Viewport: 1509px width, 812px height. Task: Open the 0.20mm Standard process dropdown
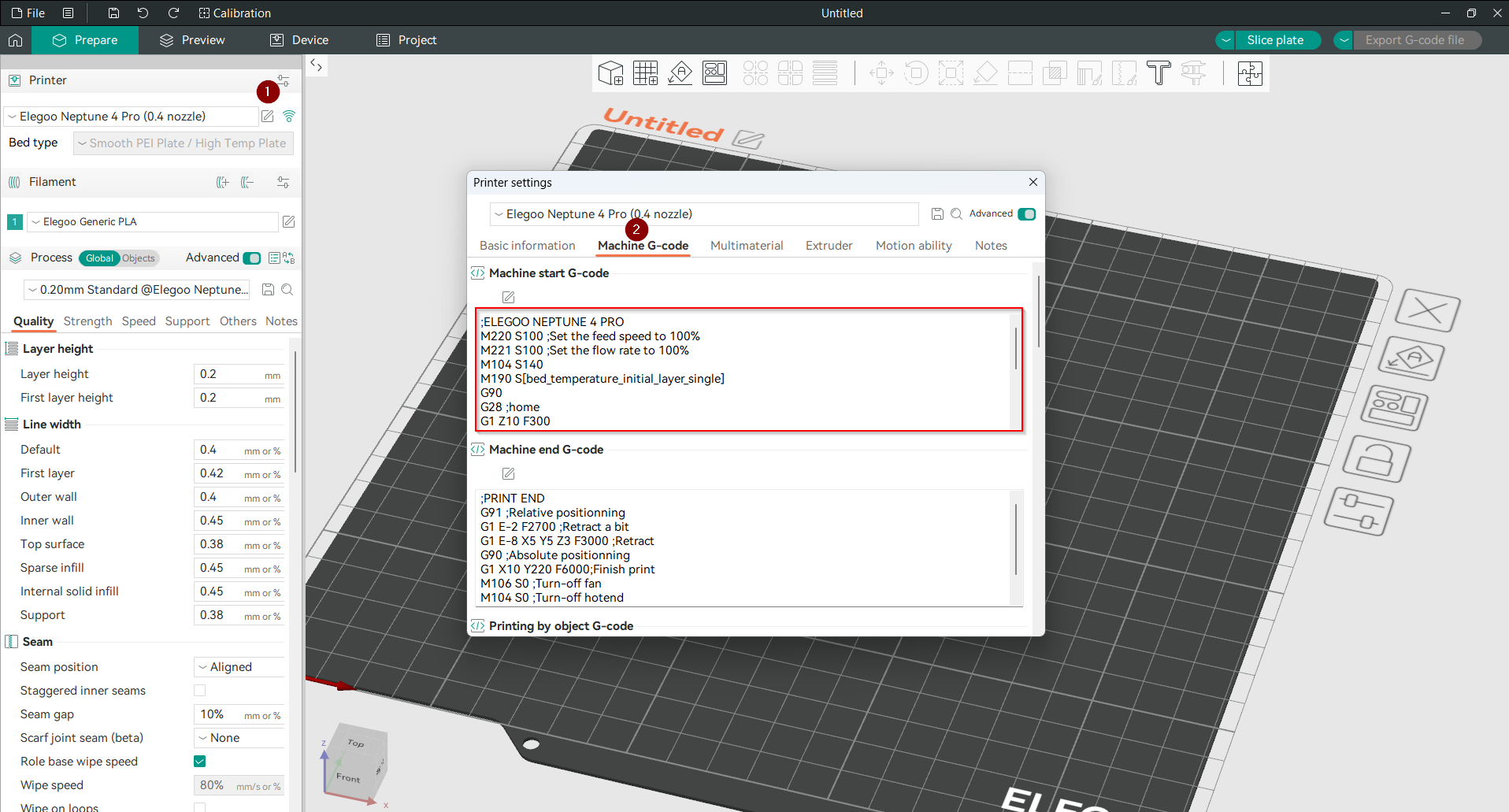137,290
